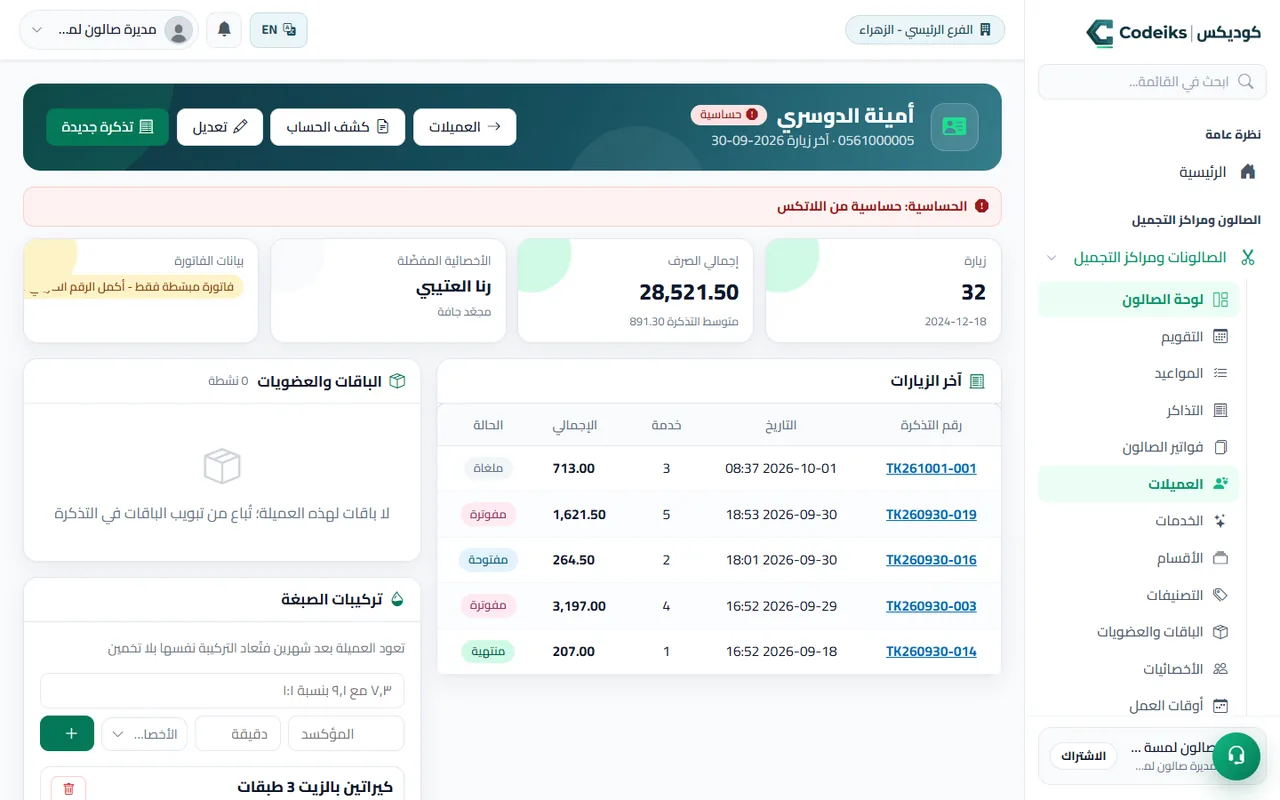Open ticket TK260930-003 link

931,606
